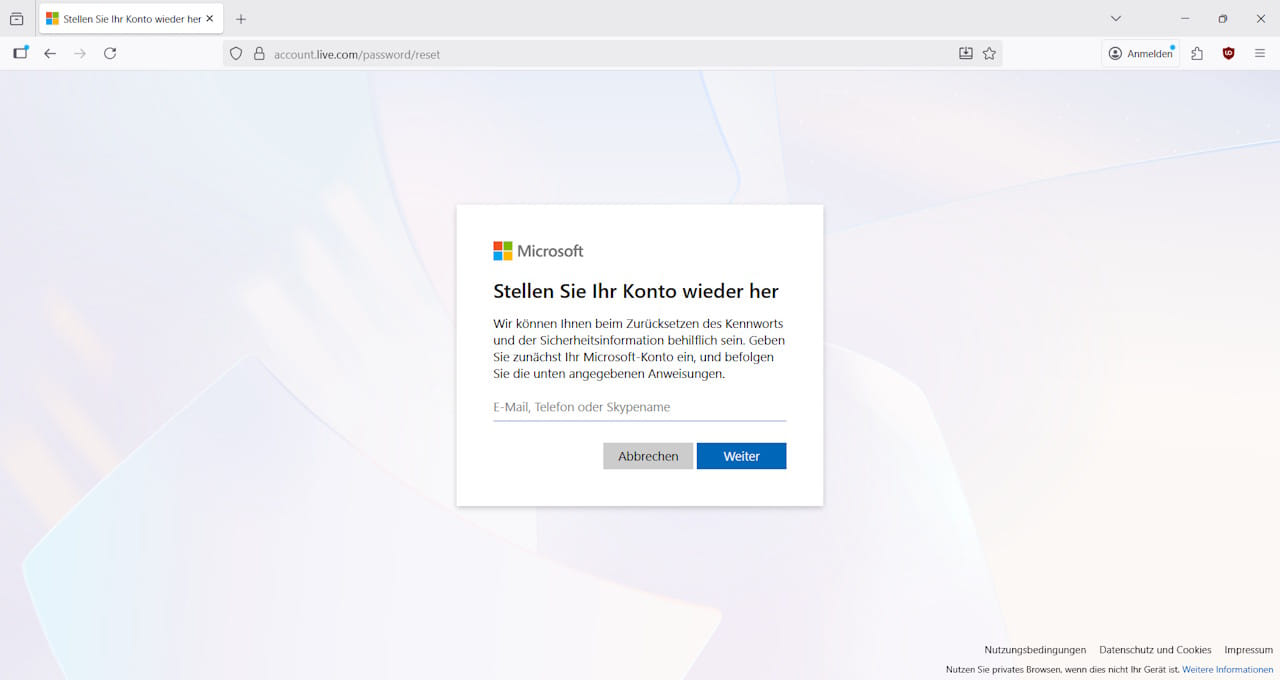
Task: Click the 'Stellen Sie Ihr Konto wieder her' heading
Action: (636, 291)
